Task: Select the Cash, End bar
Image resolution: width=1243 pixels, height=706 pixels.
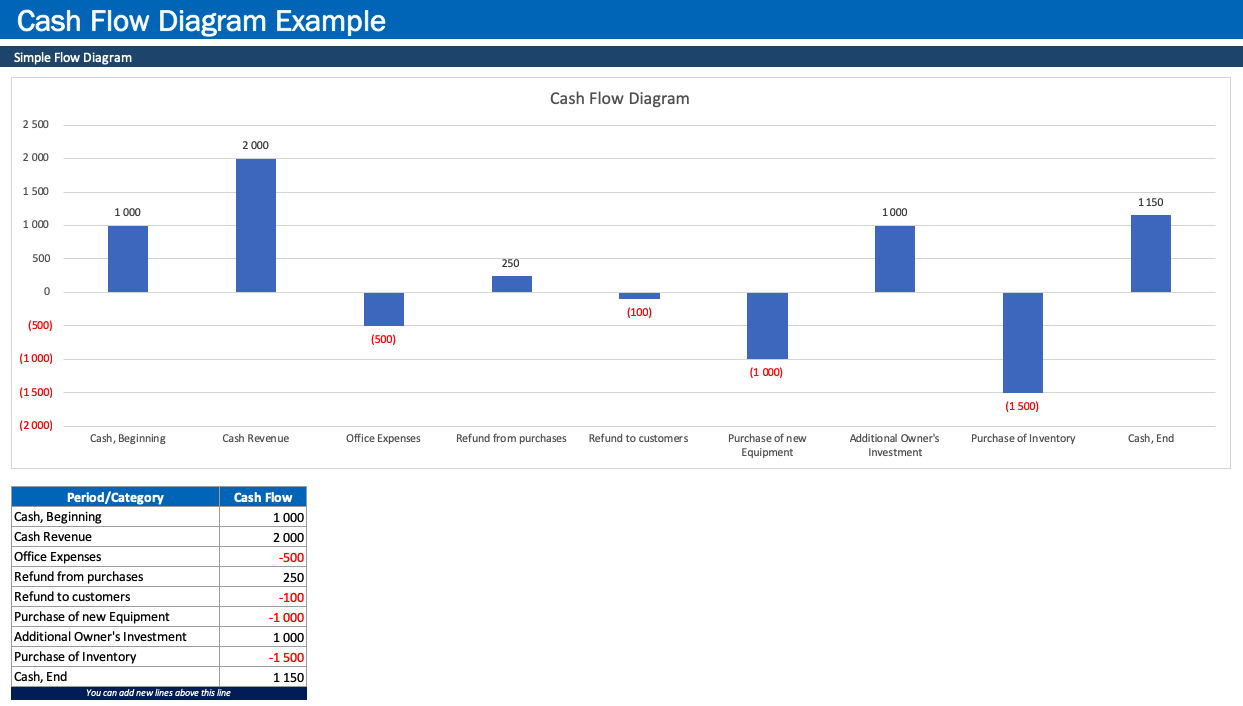Action: pos(1151,253)
